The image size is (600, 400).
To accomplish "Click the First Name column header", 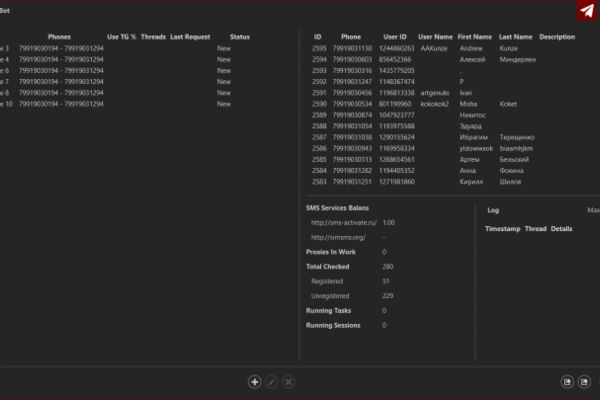I will tap(475, 37).
